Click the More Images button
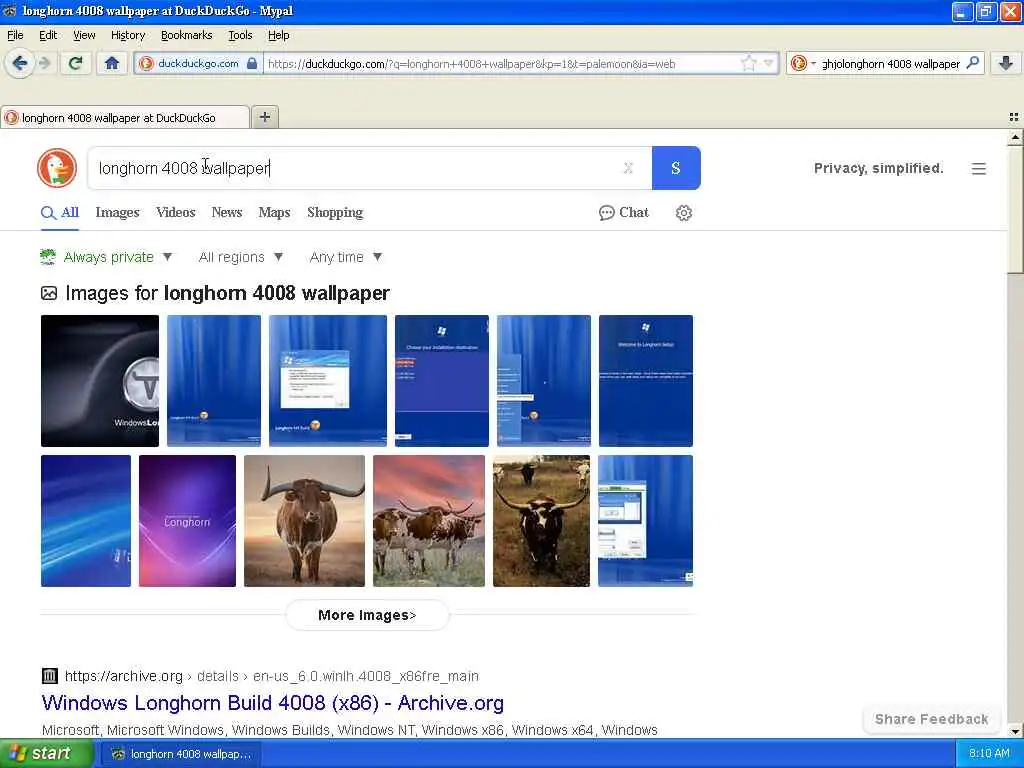Image resolution: width=1024 pixels, height=768 pixels. point(367,615)
